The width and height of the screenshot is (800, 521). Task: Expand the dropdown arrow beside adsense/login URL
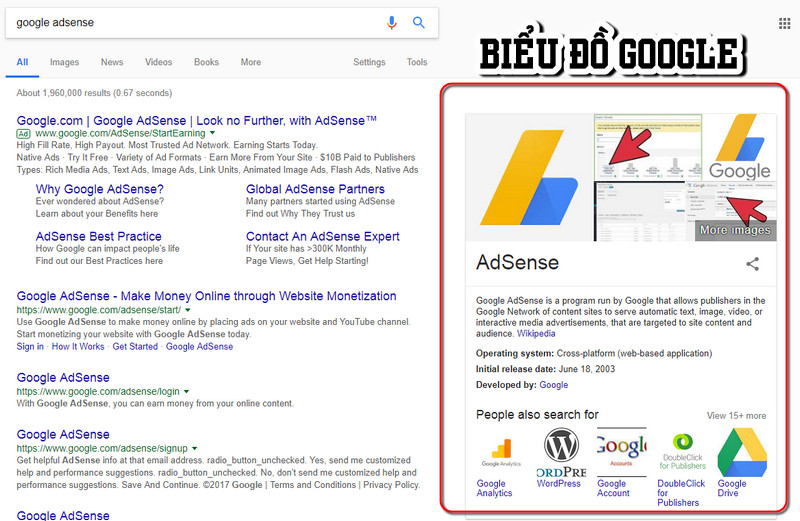(186, 391)
